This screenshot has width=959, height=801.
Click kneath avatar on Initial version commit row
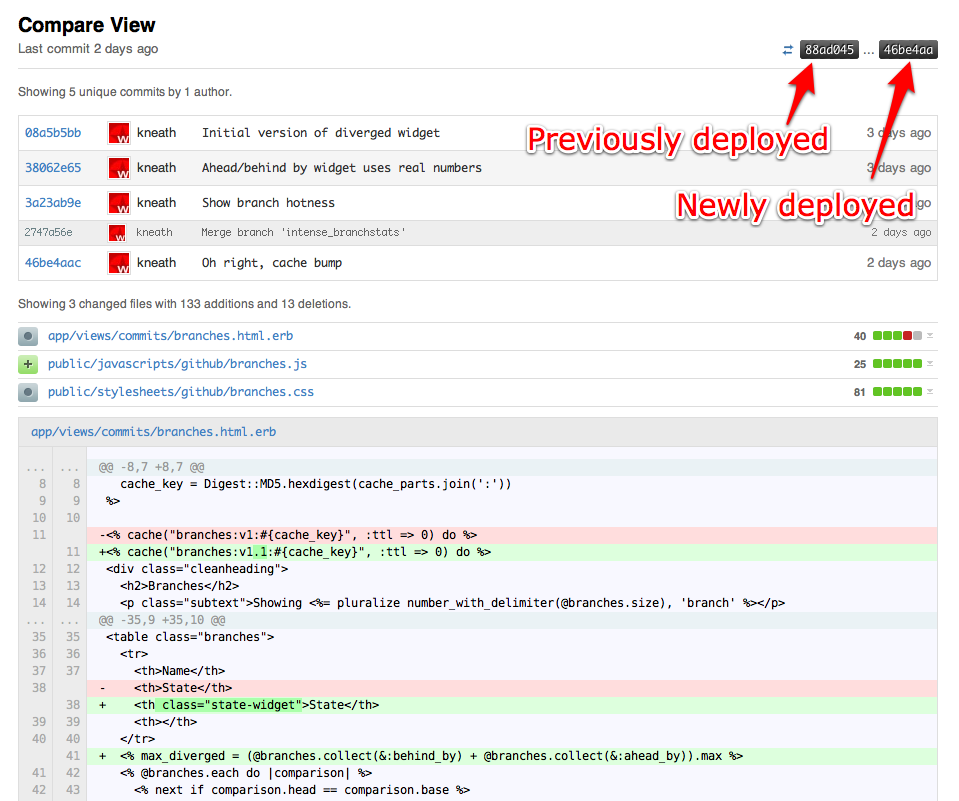119,133
